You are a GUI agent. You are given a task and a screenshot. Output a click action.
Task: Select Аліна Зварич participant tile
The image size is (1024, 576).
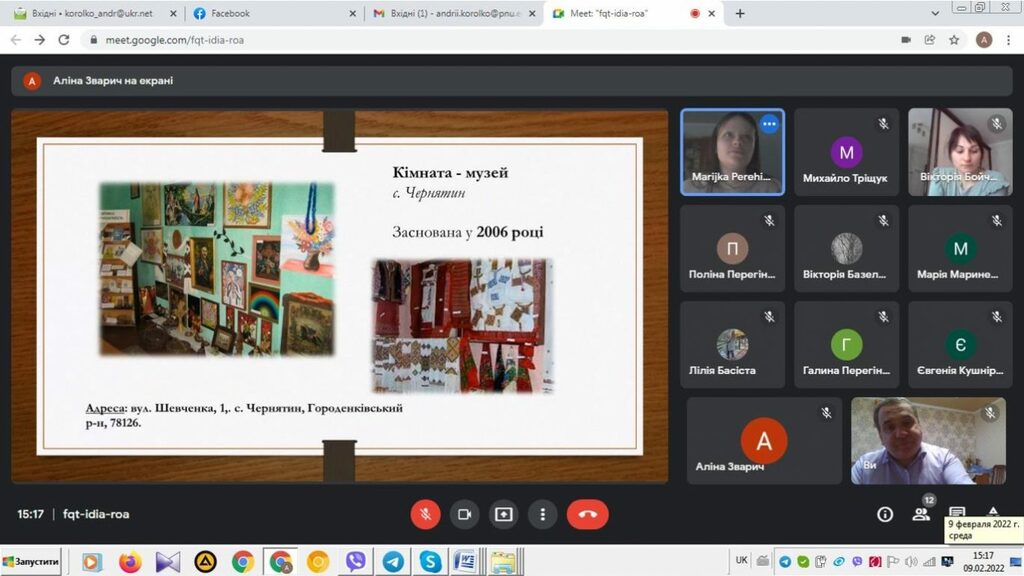tap(764, 441)
